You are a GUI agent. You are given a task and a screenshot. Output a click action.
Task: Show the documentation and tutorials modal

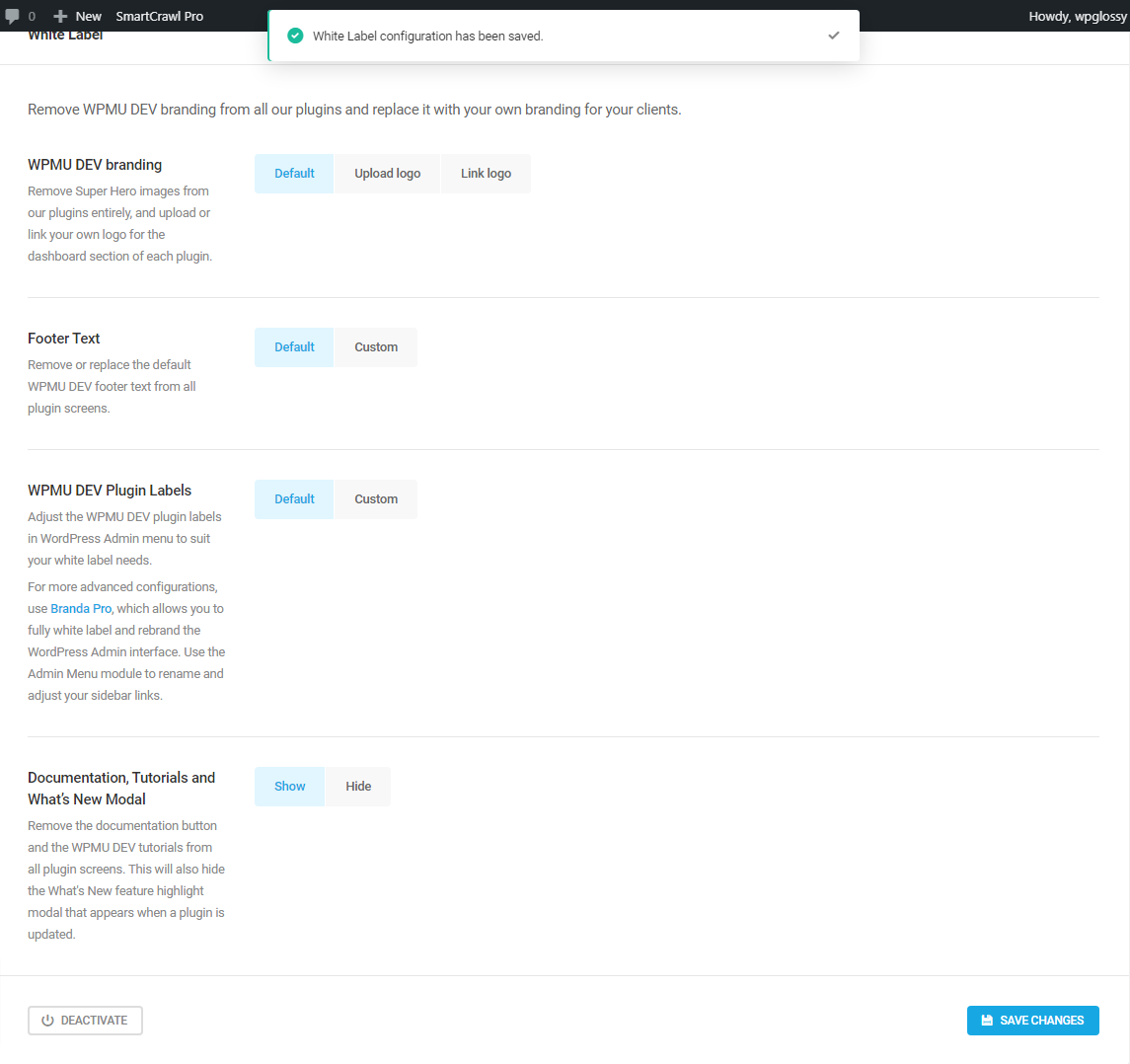[288, 786]
